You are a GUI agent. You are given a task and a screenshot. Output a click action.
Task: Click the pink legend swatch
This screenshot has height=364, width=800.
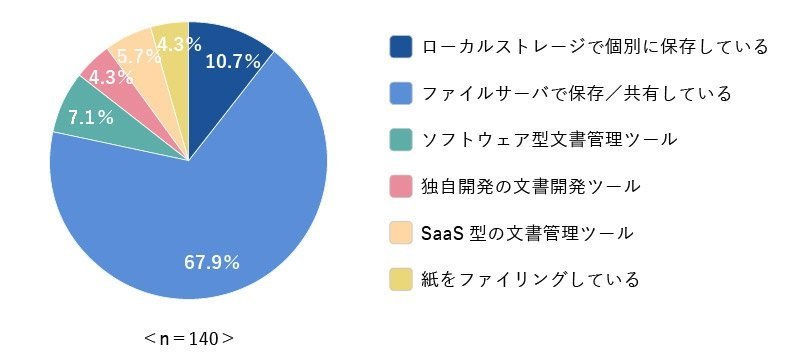(x=401, y=186)
